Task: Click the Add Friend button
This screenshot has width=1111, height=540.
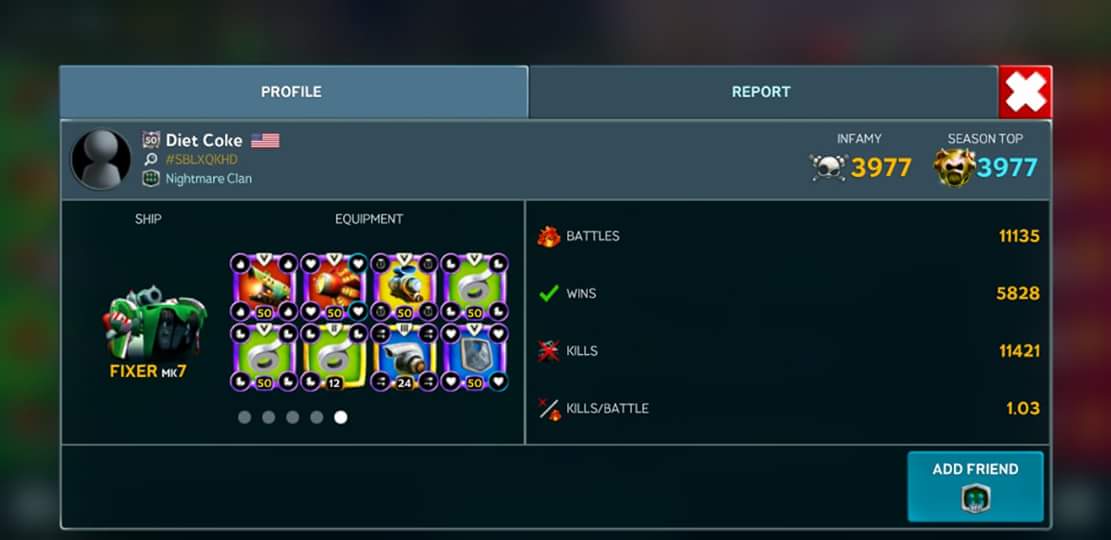Action: (x=975, y=486)
